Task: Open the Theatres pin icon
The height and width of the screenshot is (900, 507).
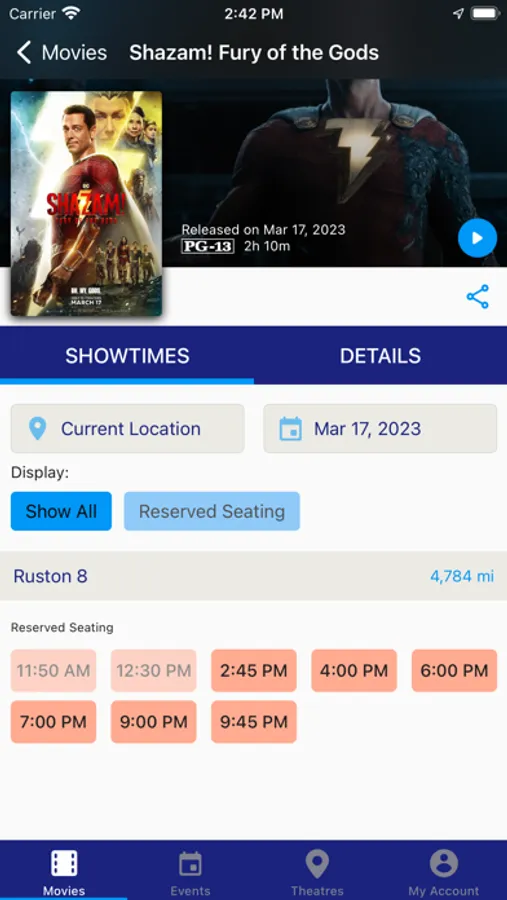Action: click(317, 864)
